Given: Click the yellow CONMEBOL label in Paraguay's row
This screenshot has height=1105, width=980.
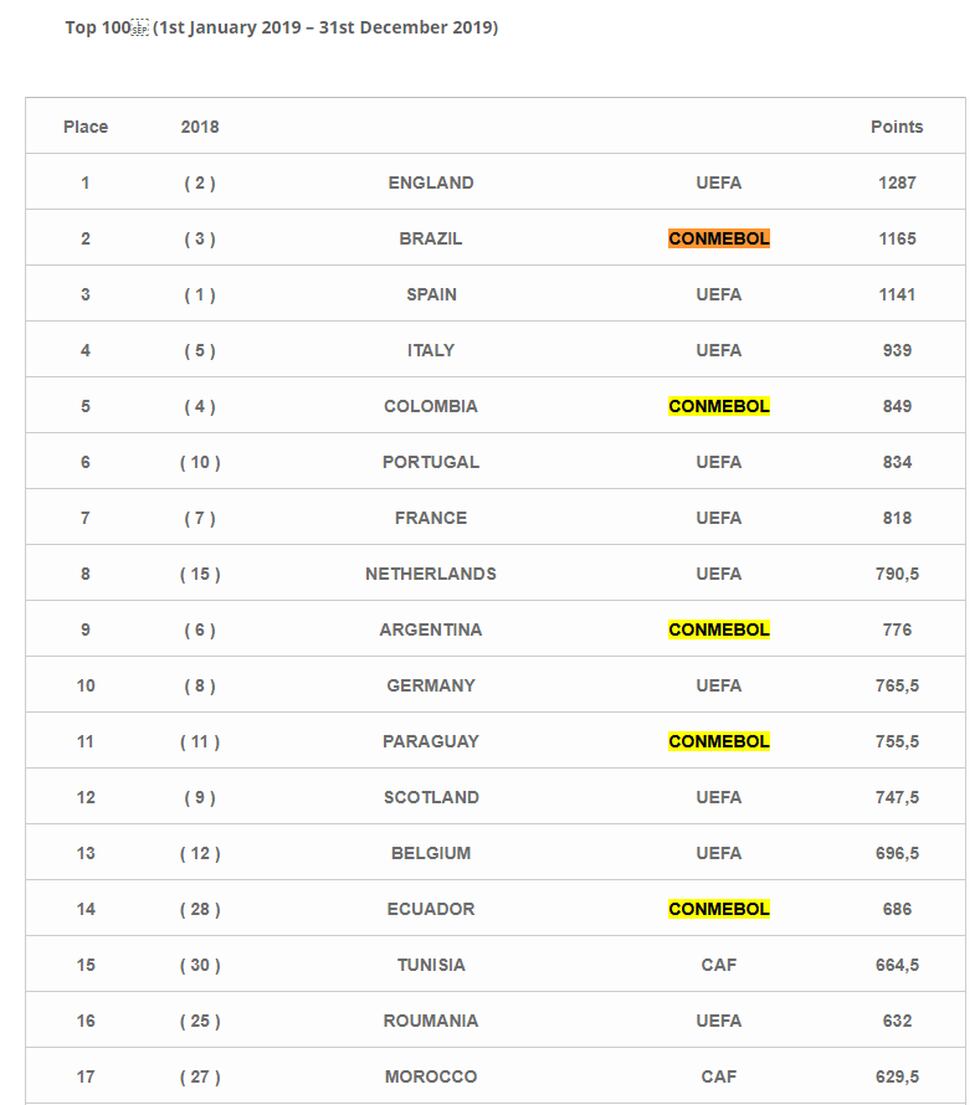Looking at the screenshot, I should click(x=719, y=742).
